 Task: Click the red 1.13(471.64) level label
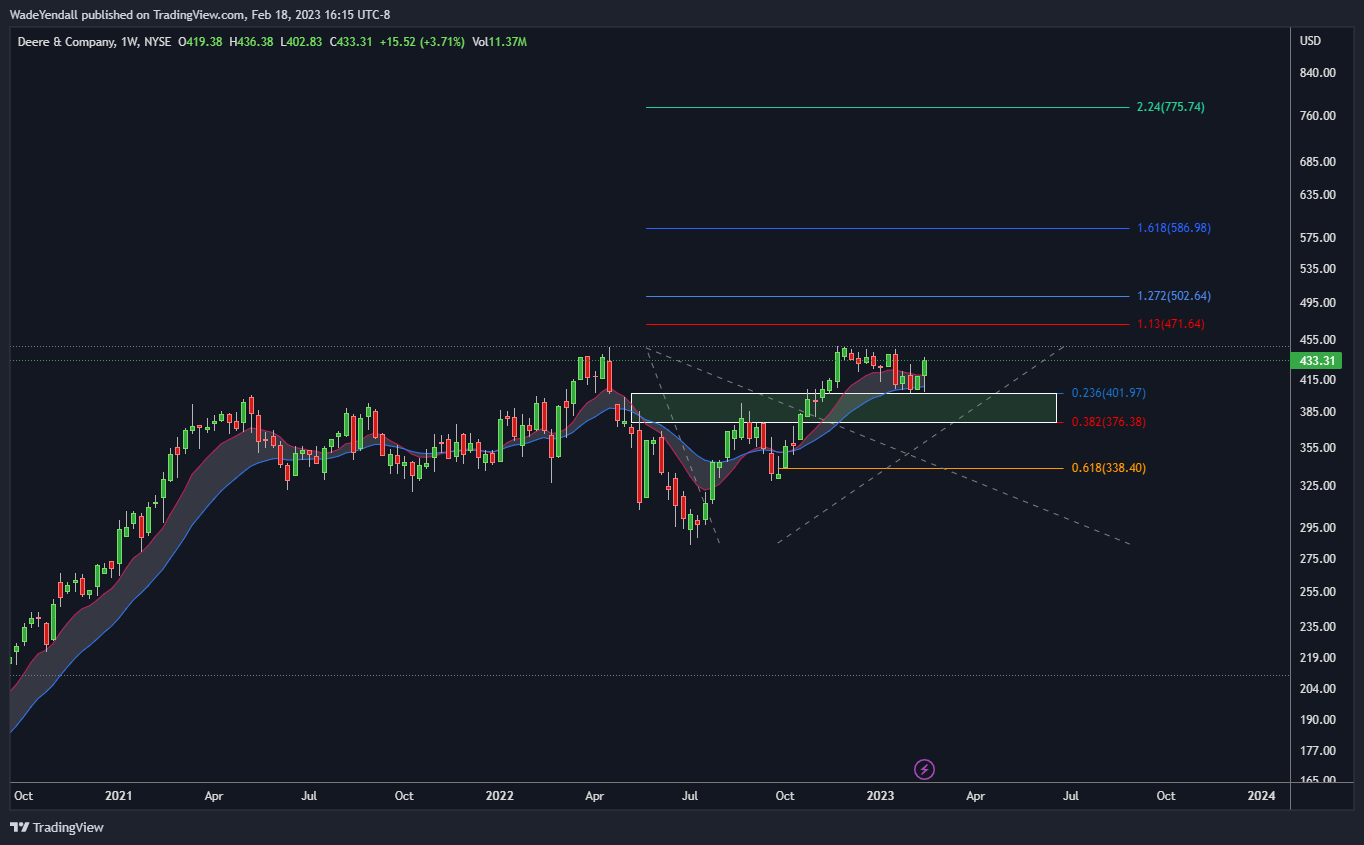[1170, 324]
